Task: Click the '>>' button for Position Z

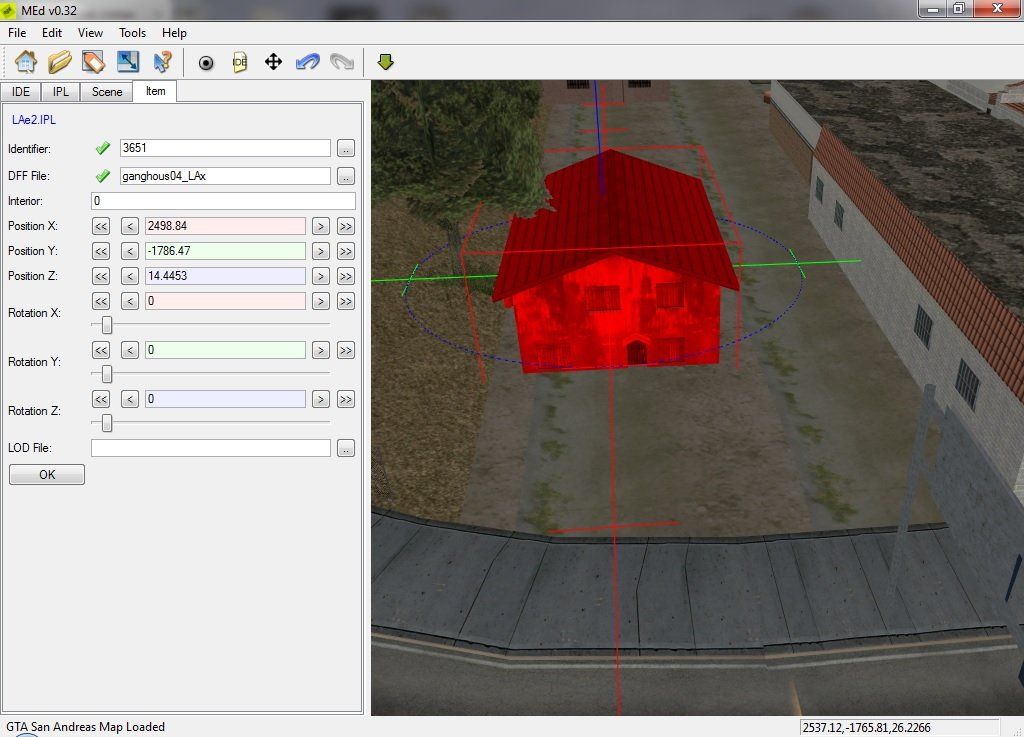Action: 346,277
